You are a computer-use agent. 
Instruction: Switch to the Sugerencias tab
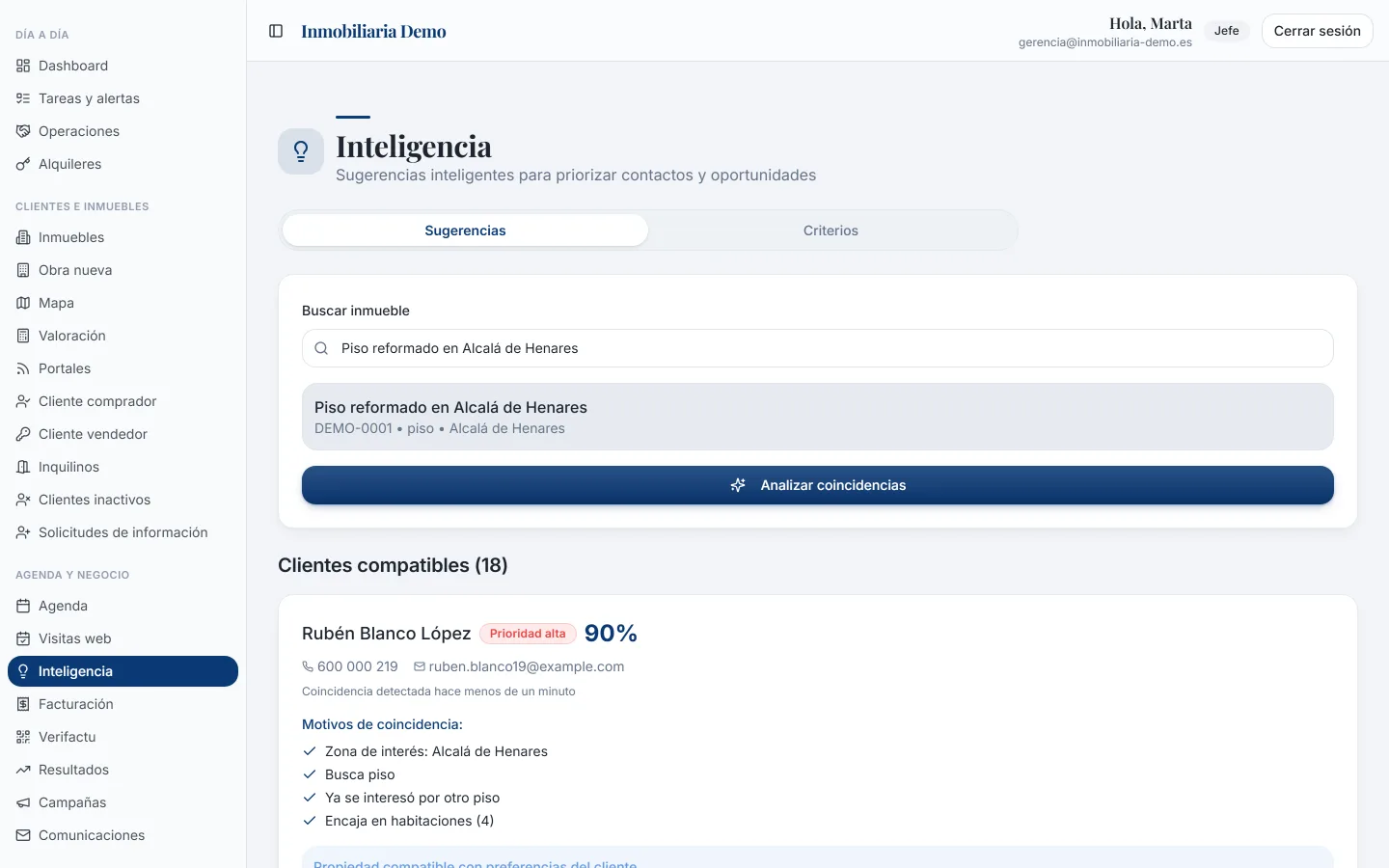(x=465, y=231)
